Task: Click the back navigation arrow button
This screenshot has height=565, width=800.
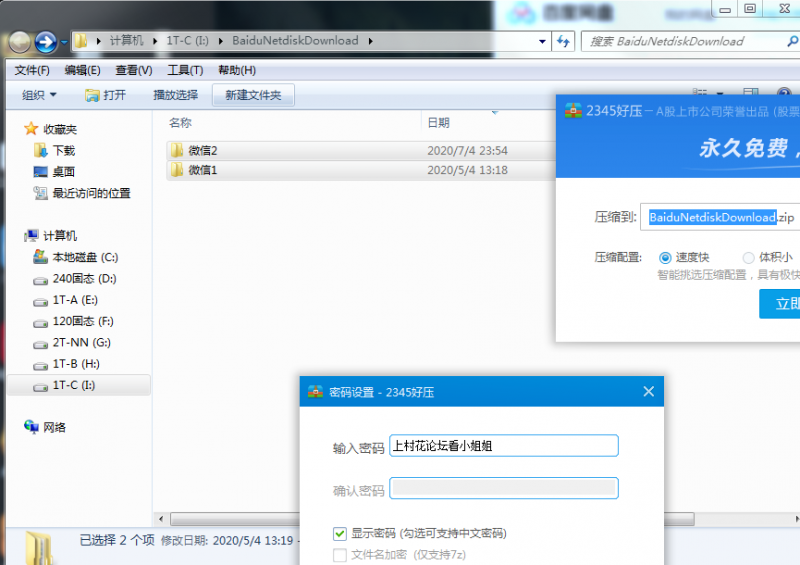Action: pos(20,42)
